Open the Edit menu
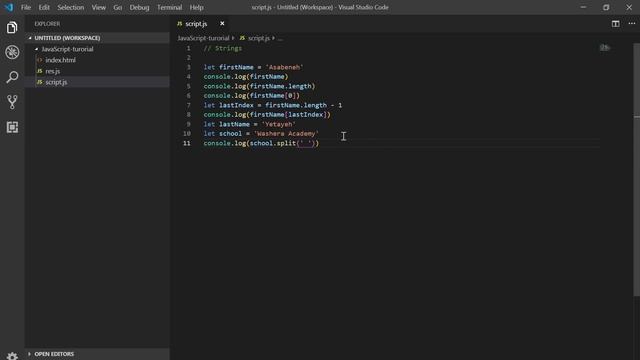 tap(44, 7)
